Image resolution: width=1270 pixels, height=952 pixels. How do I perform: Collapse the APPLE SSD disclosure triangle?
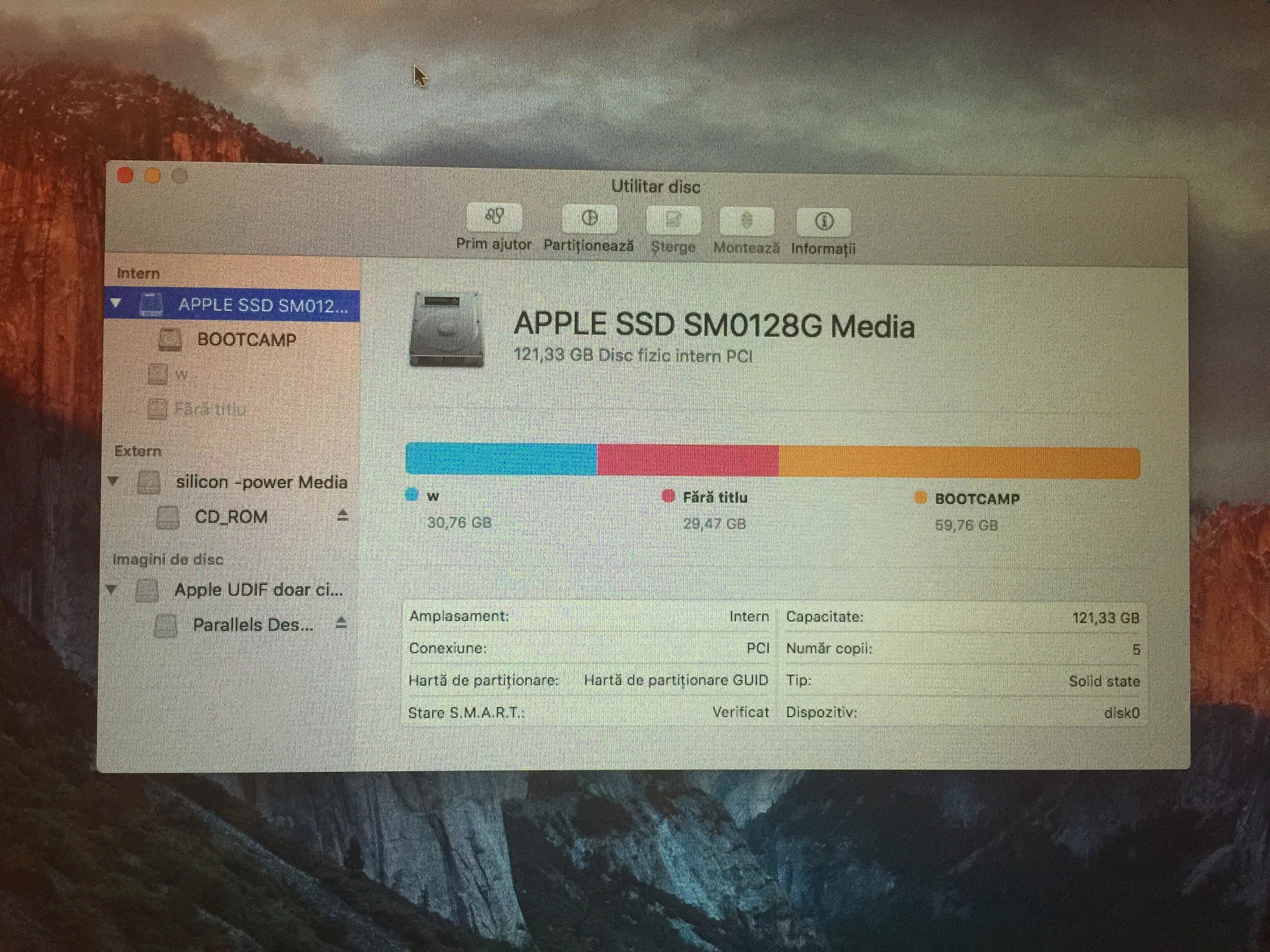(116, 303)
